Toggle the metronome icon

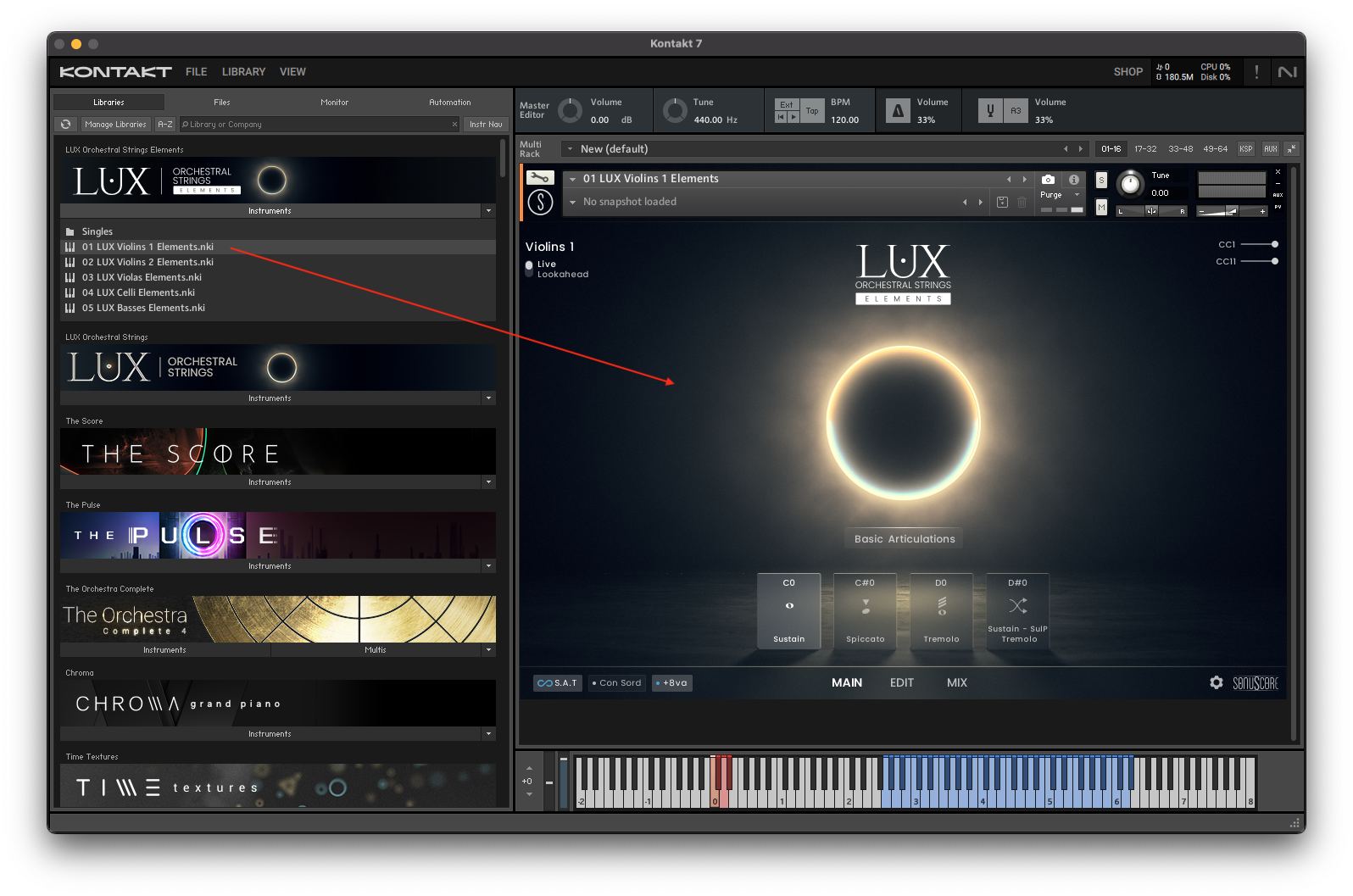898,111
